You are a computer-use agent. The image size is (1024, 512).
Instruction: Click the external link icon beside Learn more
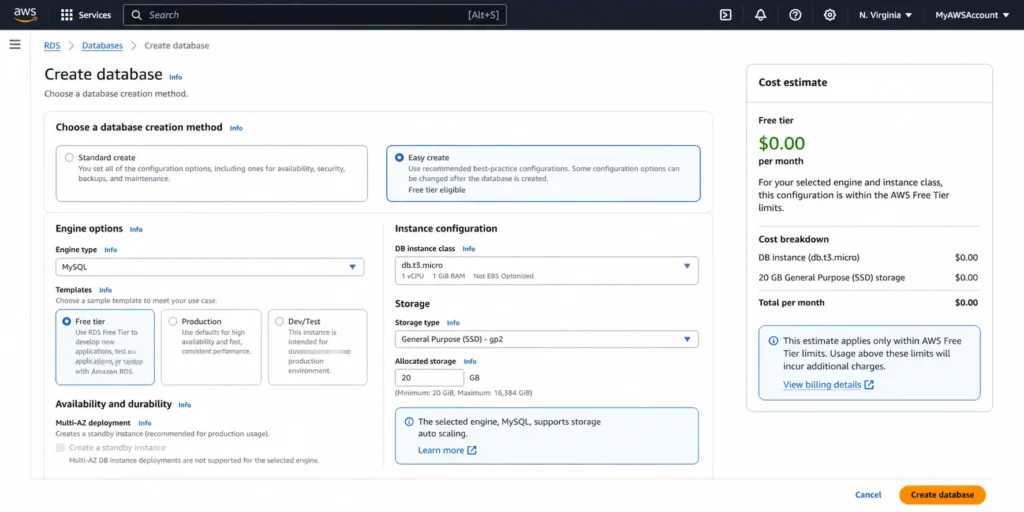(x=472, y=451)
